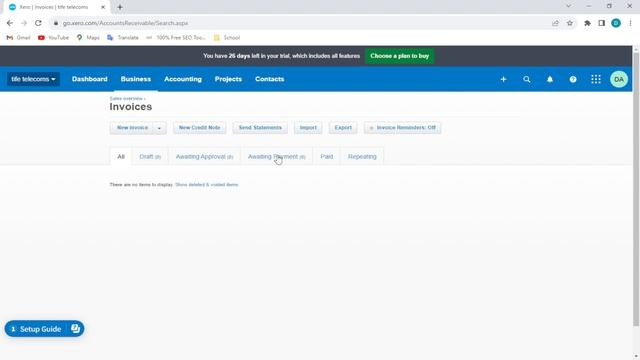Viewport: 640px width, 360px height.
Task: Open a new browser tab
Action: (x=120, y=7)
